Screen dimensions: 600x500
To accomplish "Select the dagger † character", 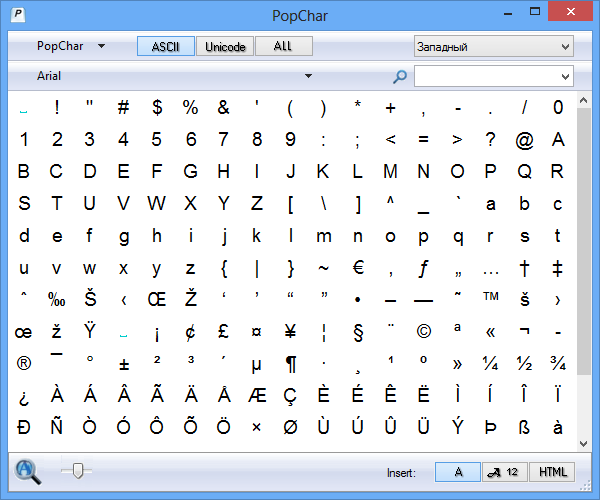I will point(524,268).
